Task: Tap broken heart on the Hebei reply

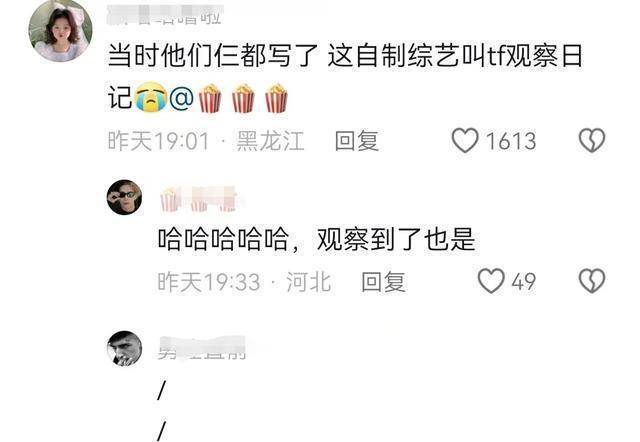Action: (592, 281)
